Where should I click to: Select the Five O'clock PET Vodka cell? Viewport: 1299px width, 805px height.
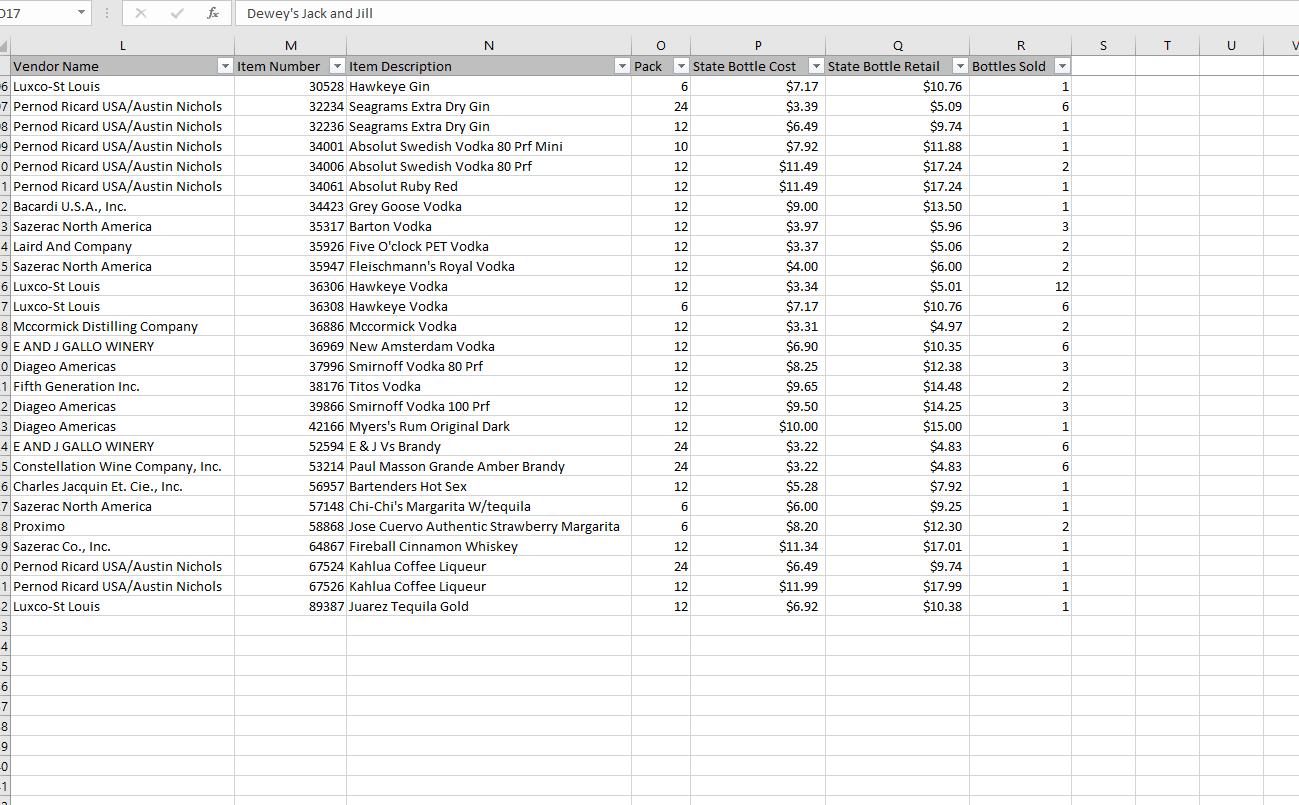pos(489,246)
